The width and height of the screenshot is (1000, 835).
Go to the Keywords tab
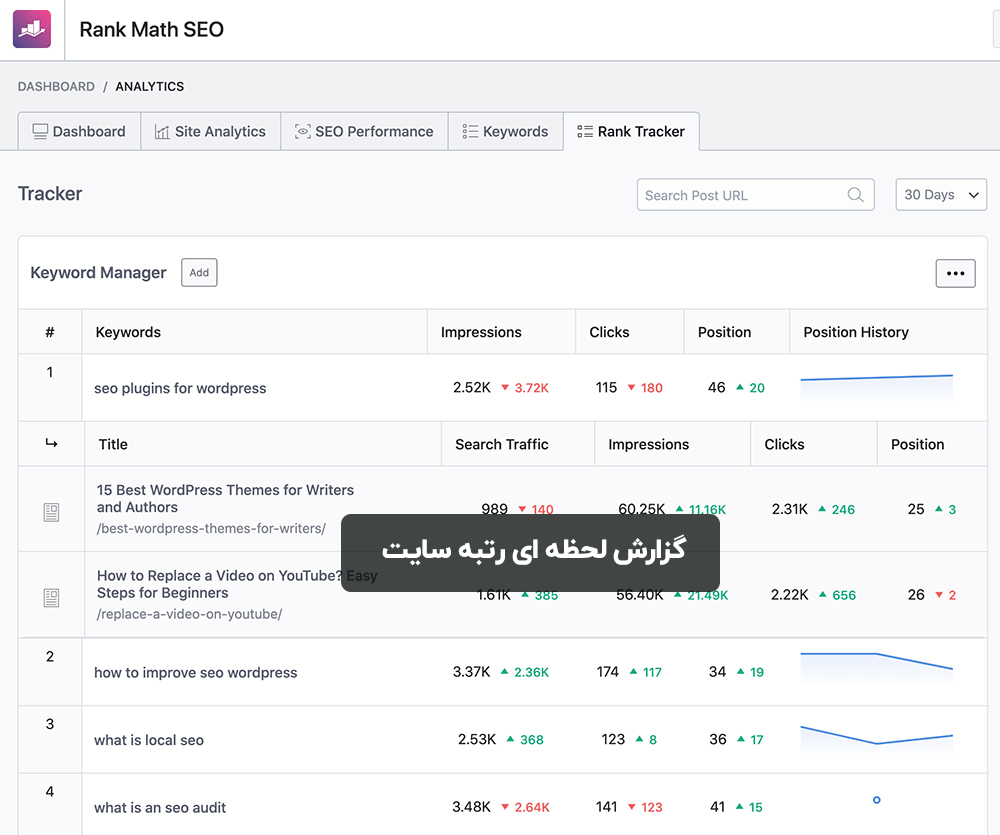coord(506,131)
